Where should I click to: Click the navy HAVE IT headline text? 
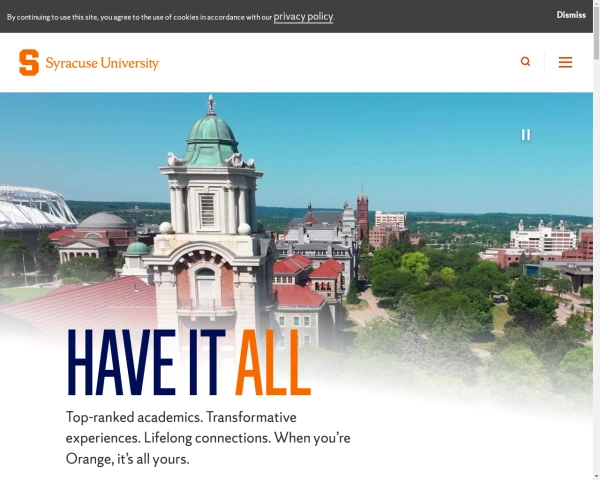pyautogui.click(x=146, y=362)
